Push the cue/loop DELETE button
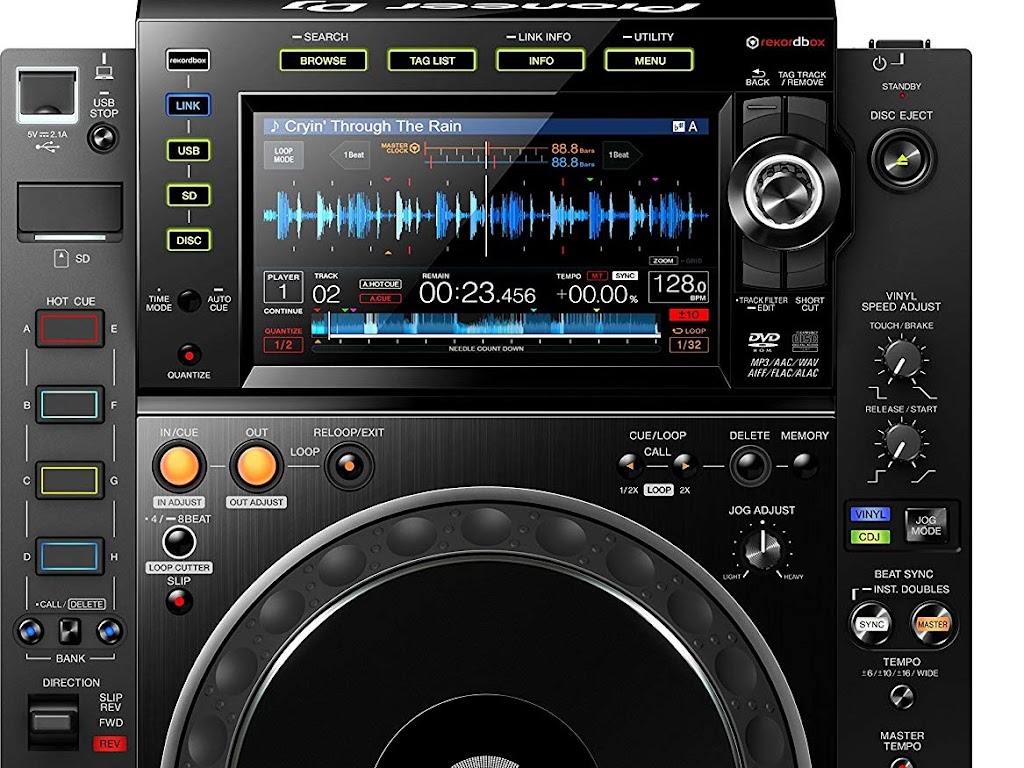The width and height of the screenshot is (1024, 768). click(750, 466)
